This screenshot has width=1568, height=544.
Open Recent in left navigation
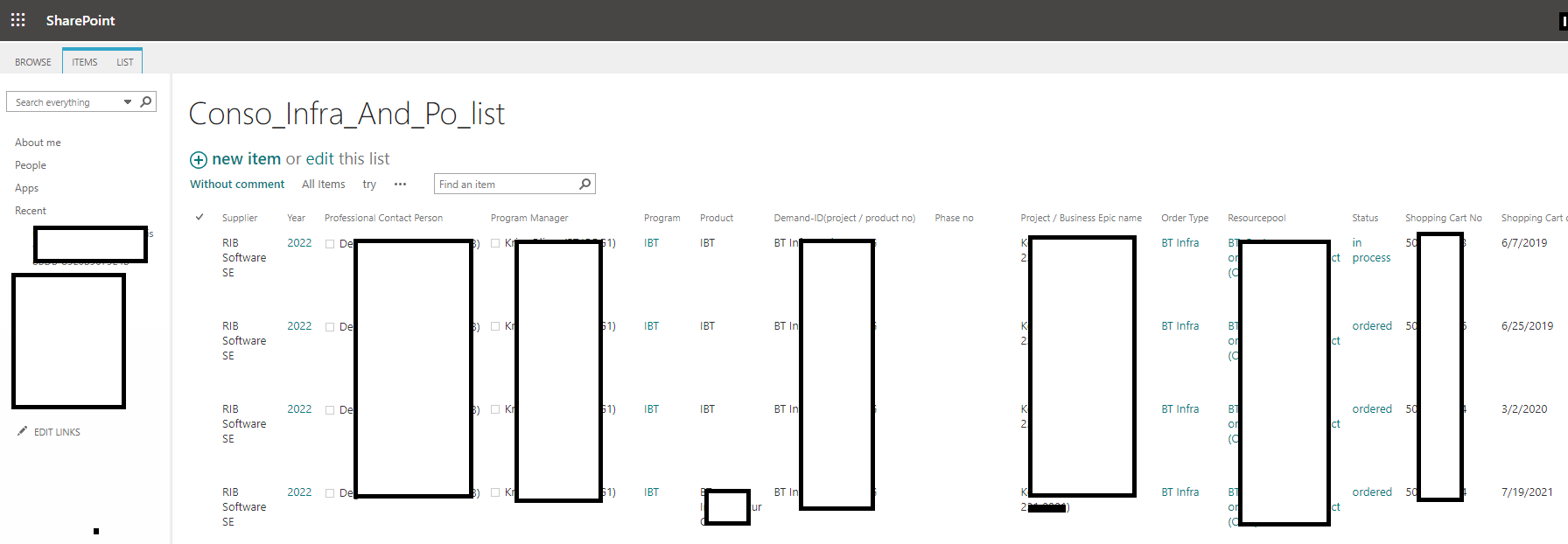pyautogui.click(x=31, y=211)
